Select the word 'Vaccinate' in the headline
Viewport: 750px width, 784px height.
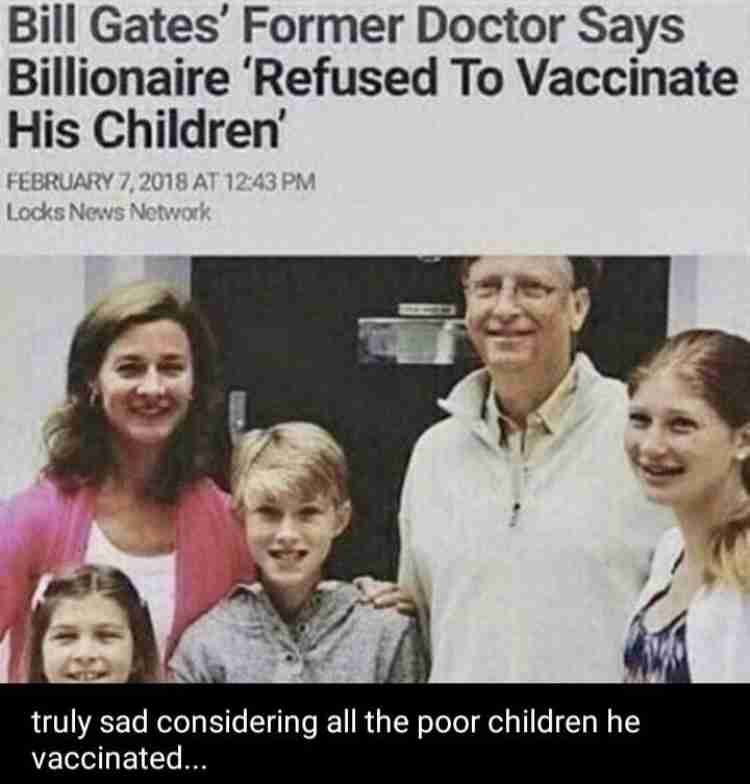630,78
